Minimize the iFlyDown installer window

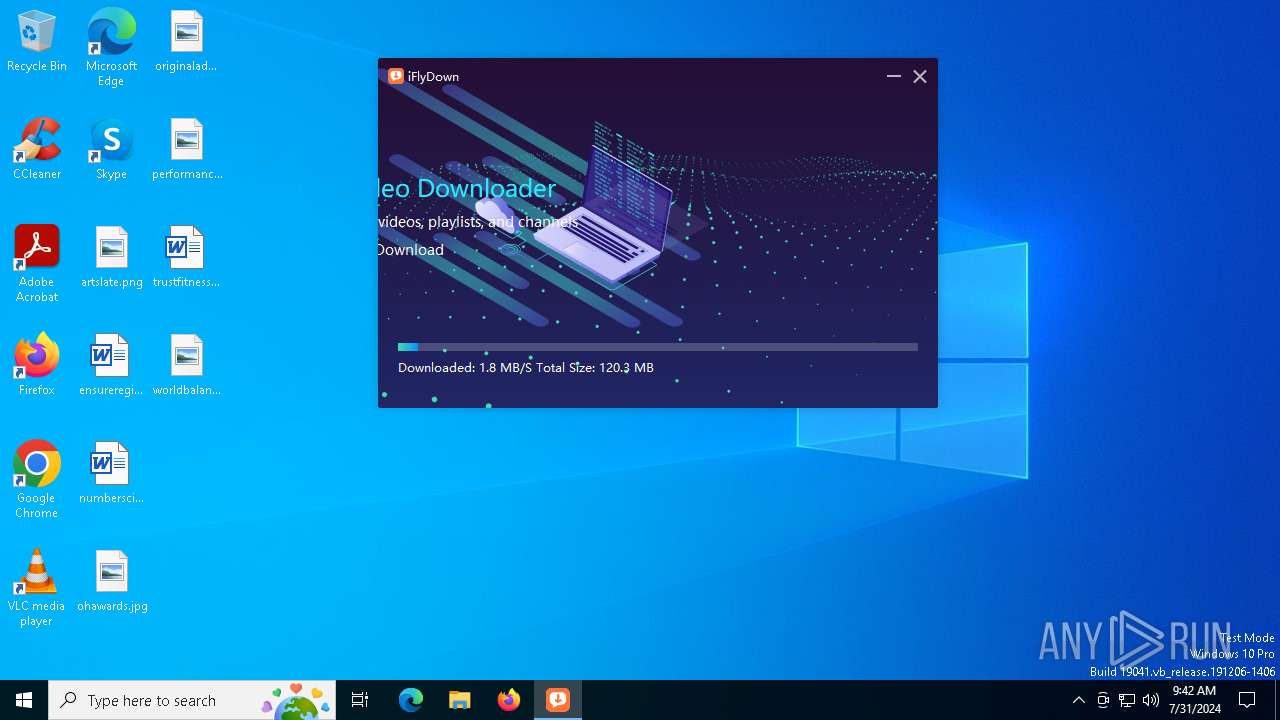pyautogui.click(x=893, y=76)
